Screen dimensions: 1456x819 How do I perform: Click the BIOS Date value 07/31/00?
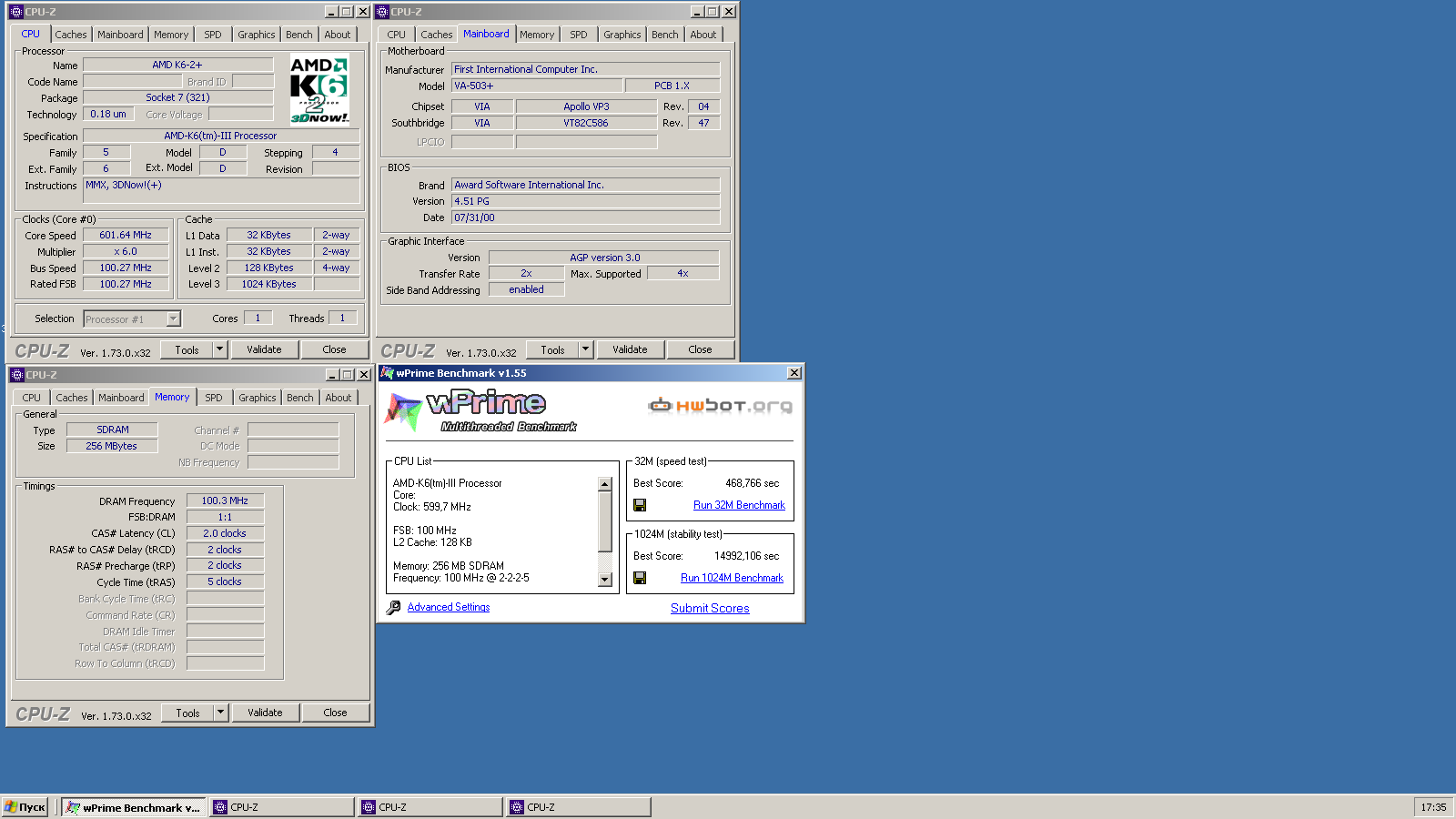(585, 217)
